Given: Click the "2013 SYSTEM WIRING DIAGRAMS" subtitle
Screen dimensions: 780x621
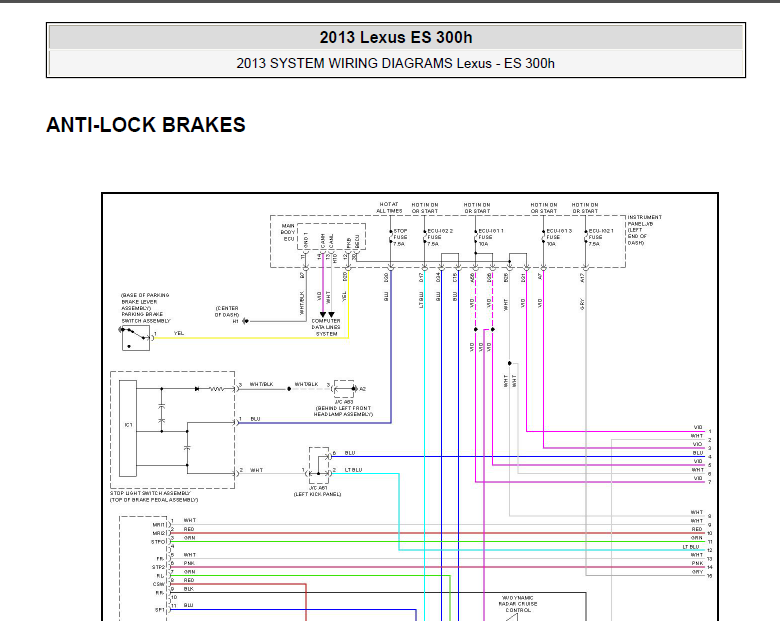Looking at the screenshot, I should [x=345, y=64].
